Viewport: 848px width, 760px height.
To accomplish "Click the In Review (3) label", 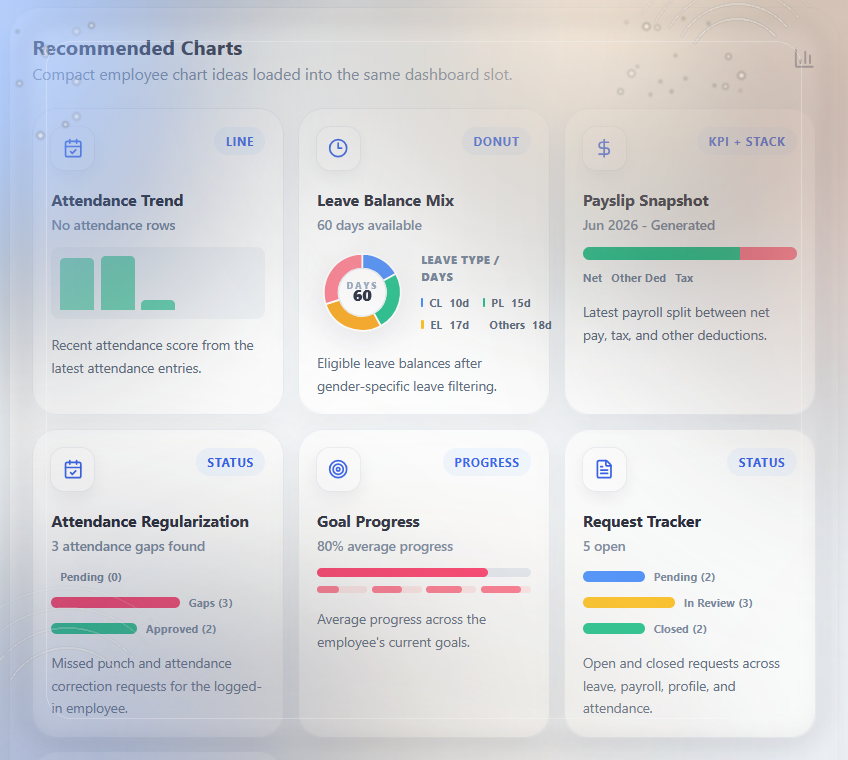I will coord(718,603).
